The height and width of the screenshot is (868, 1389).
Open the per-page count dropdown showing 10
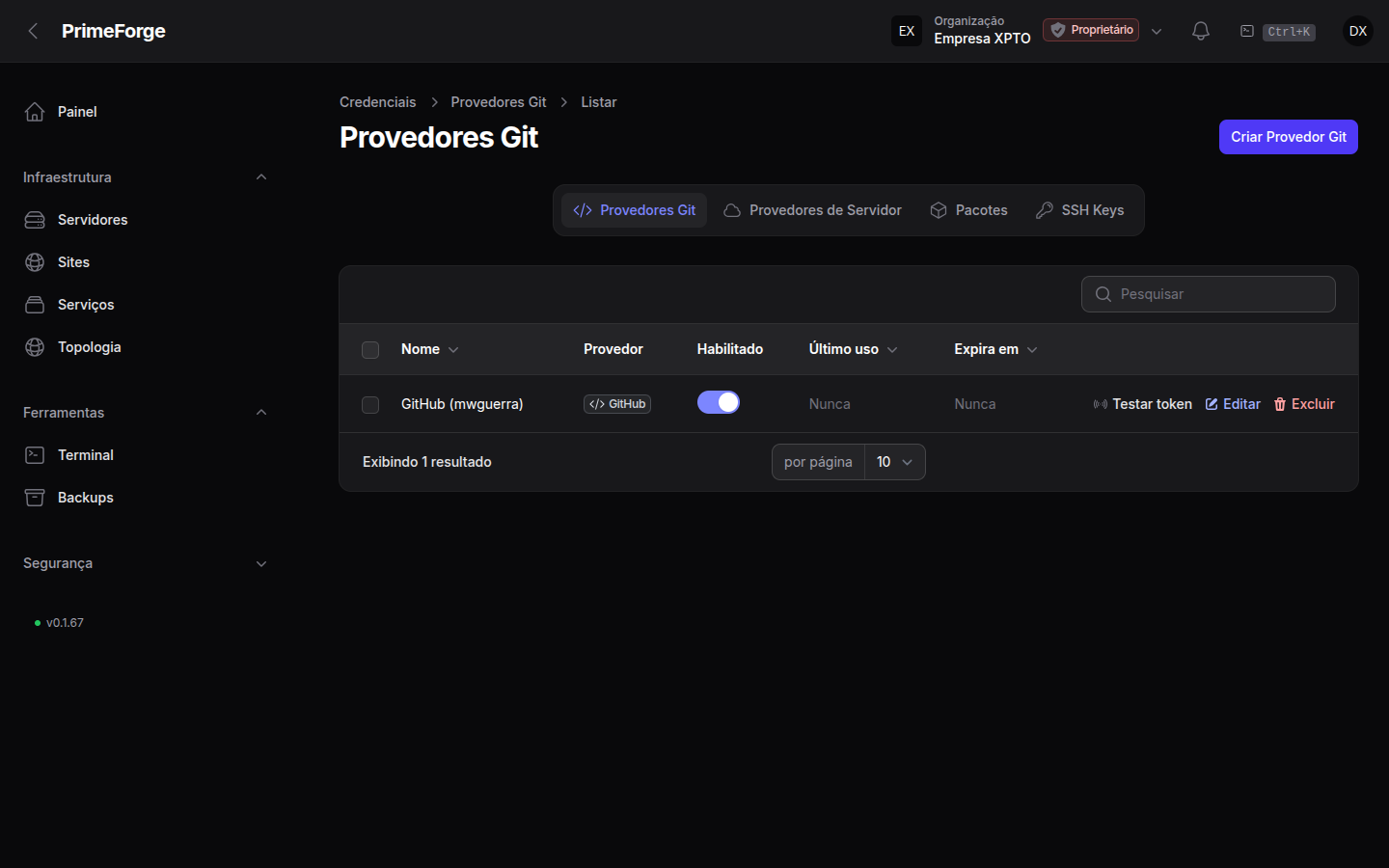pos(895,462)
